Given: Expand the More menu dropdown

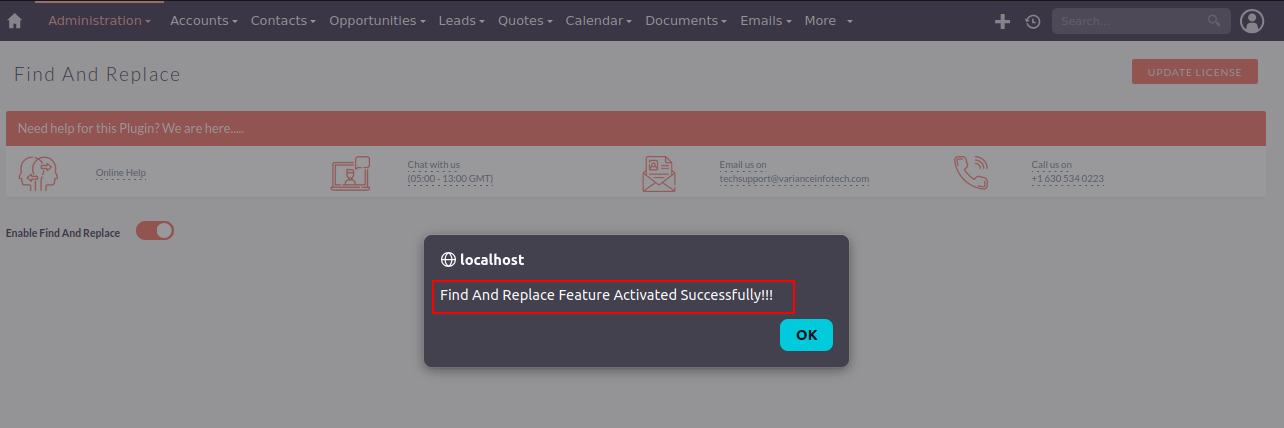Looking at the screenshot, I should coord(828,21).
